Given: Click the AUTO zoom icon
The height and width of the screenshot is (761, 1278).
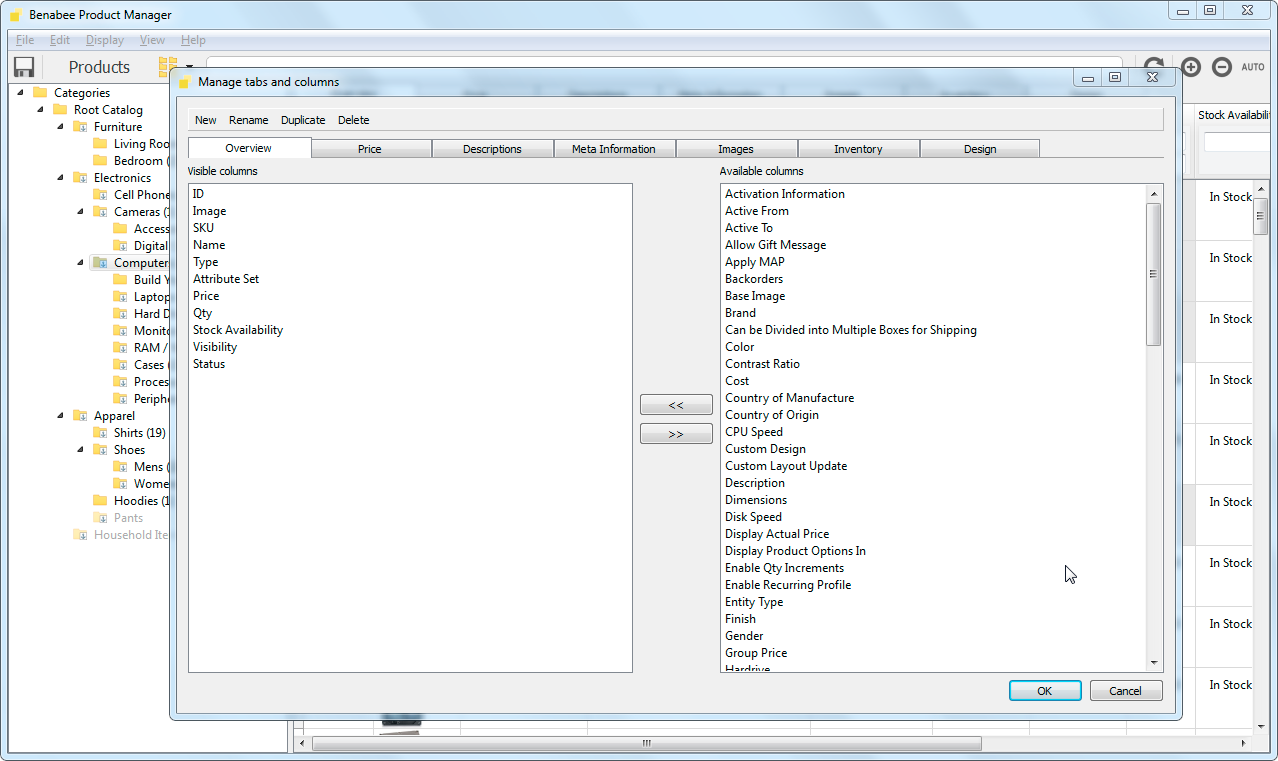Looking at the screenshot, I should point(1253,67).
